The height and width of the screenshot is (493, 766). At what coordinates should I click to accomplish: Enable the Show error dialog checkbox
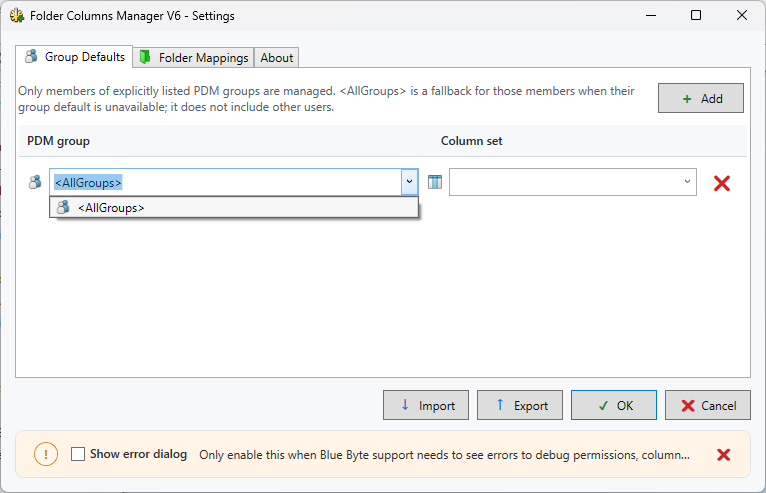(78, 454)
